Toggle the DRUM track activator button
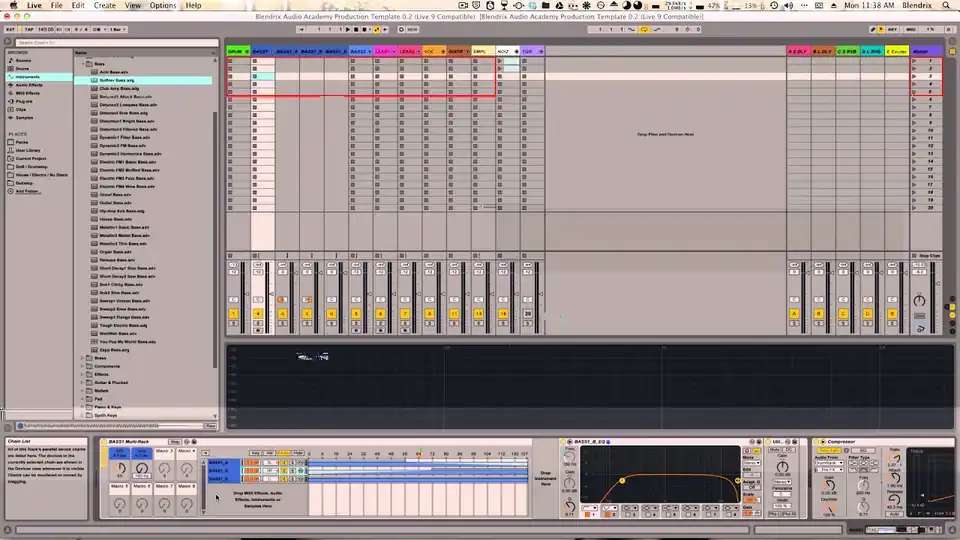Image resolution: width=960 pixels, height=540 pixels. [x=234, y=314]
